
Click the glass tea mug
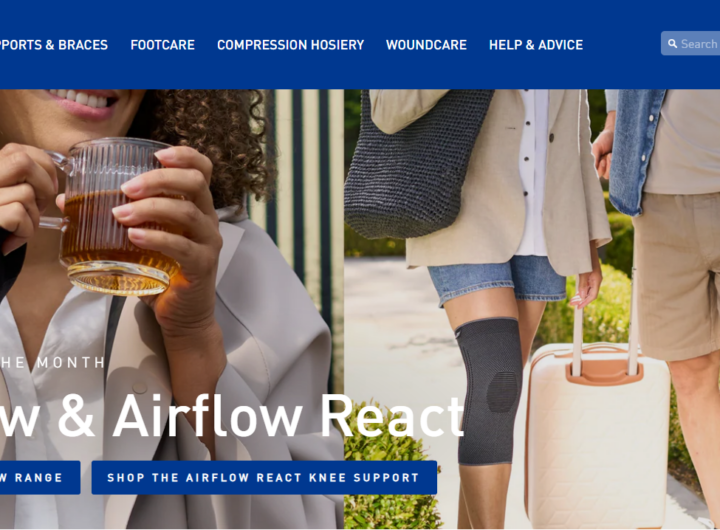click(115, 216)
